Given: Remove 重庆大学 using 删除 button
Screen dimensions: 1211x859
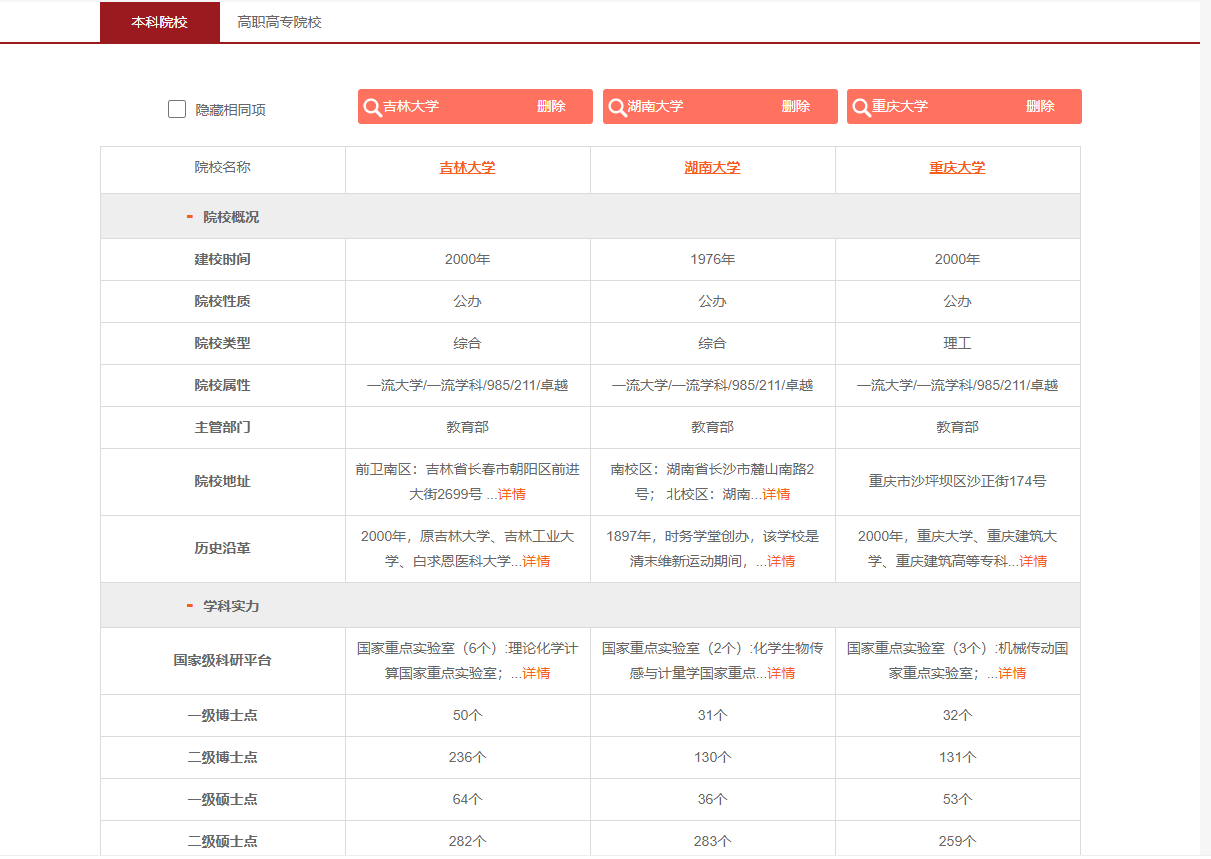Looking at the screenshot, I should click(x=1040, y=106).
